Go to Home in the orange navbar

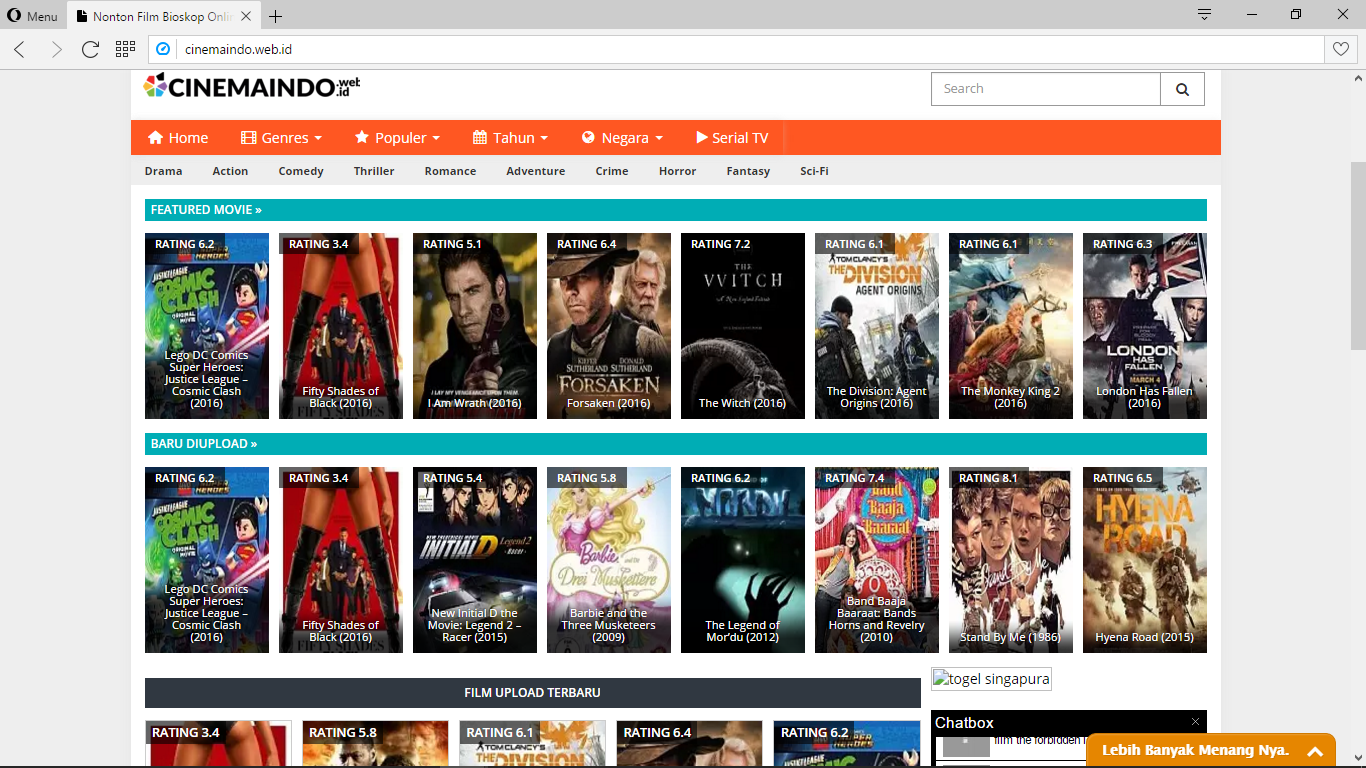point(178,138)
